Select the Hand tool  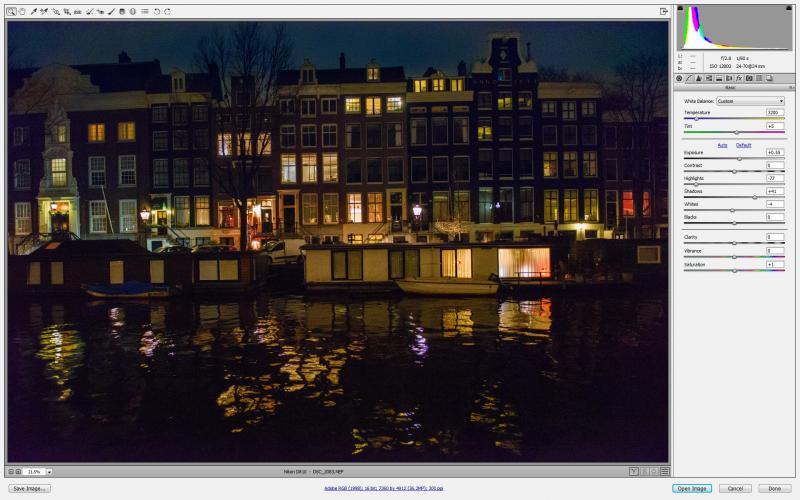point(22,11)
